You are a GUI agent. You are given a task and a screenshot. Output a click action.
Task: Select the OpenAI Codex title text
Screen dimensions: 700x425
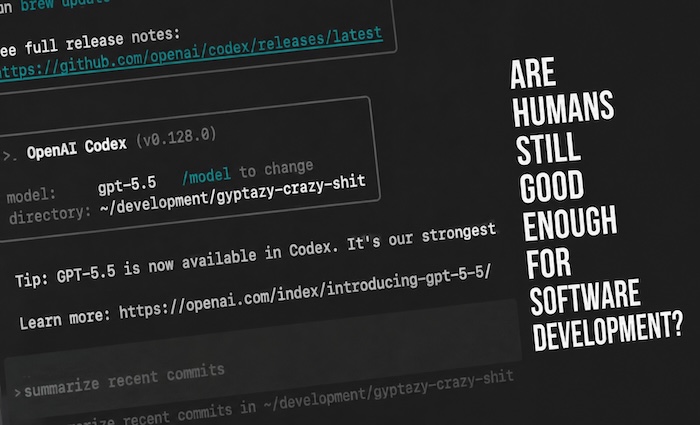pos(77,148)
